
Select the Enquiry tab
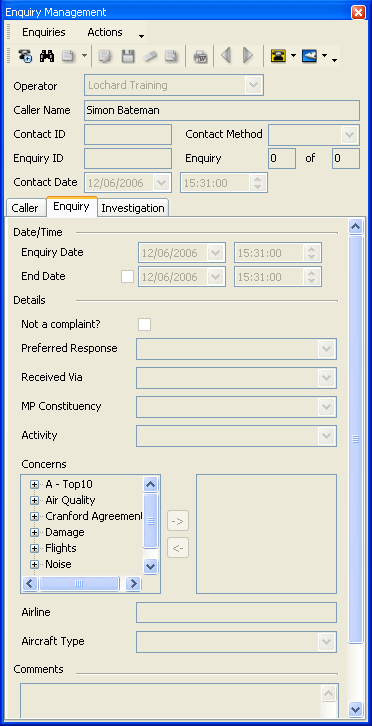(x=71, y=207)
